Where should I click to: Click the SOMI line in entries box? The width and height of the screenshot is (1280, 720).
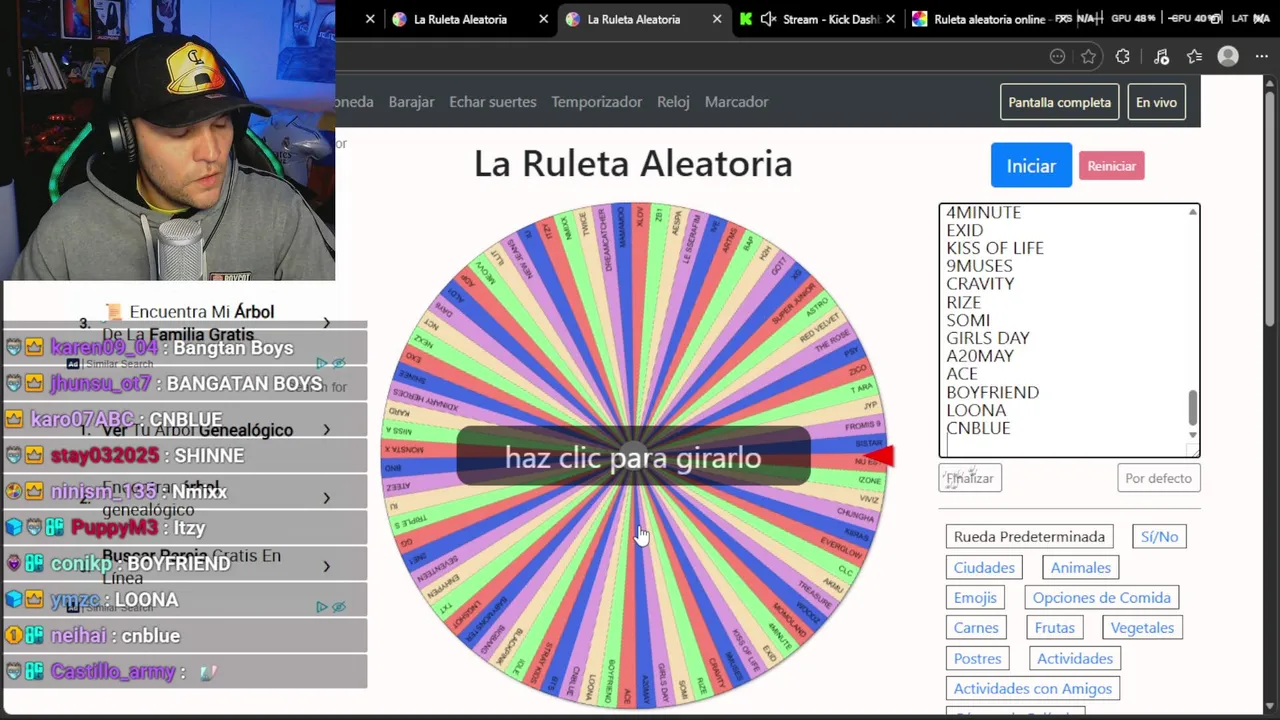pos(968,320)
